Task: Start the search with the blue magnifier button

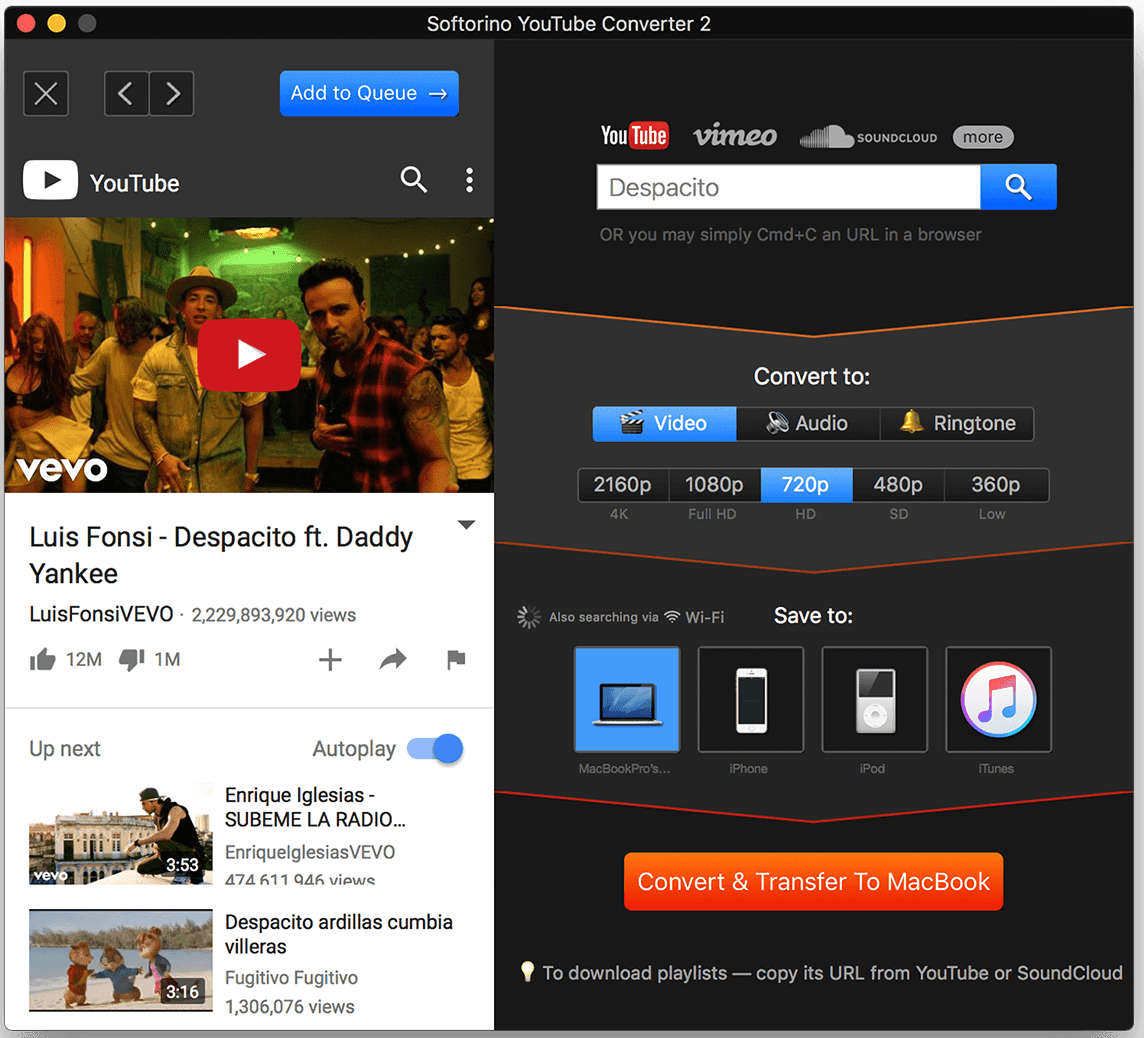Action: [x=1018, y=187]
